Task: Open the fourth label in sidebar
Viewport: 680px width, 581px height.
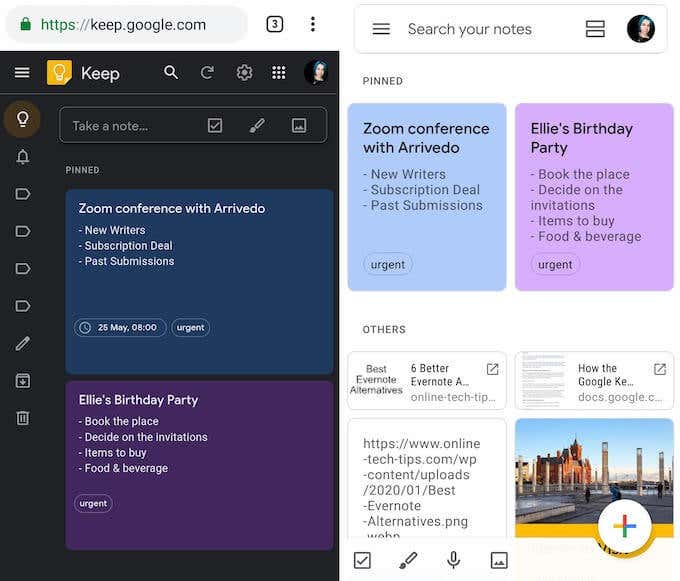Action: click(x=23, y=306)
